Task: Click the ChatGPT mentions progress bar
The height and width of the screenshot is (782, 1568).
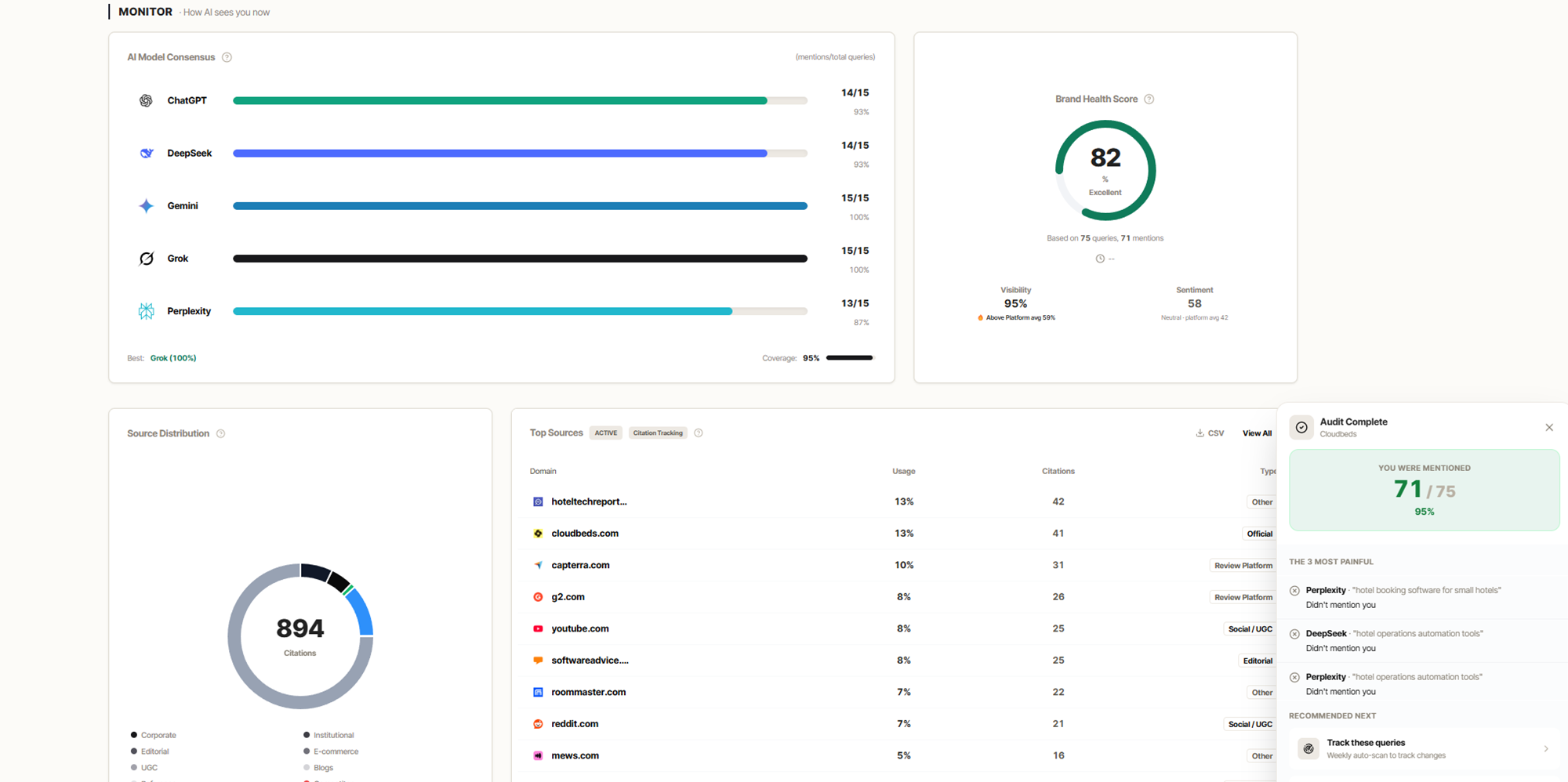Action: pos(520,100)
